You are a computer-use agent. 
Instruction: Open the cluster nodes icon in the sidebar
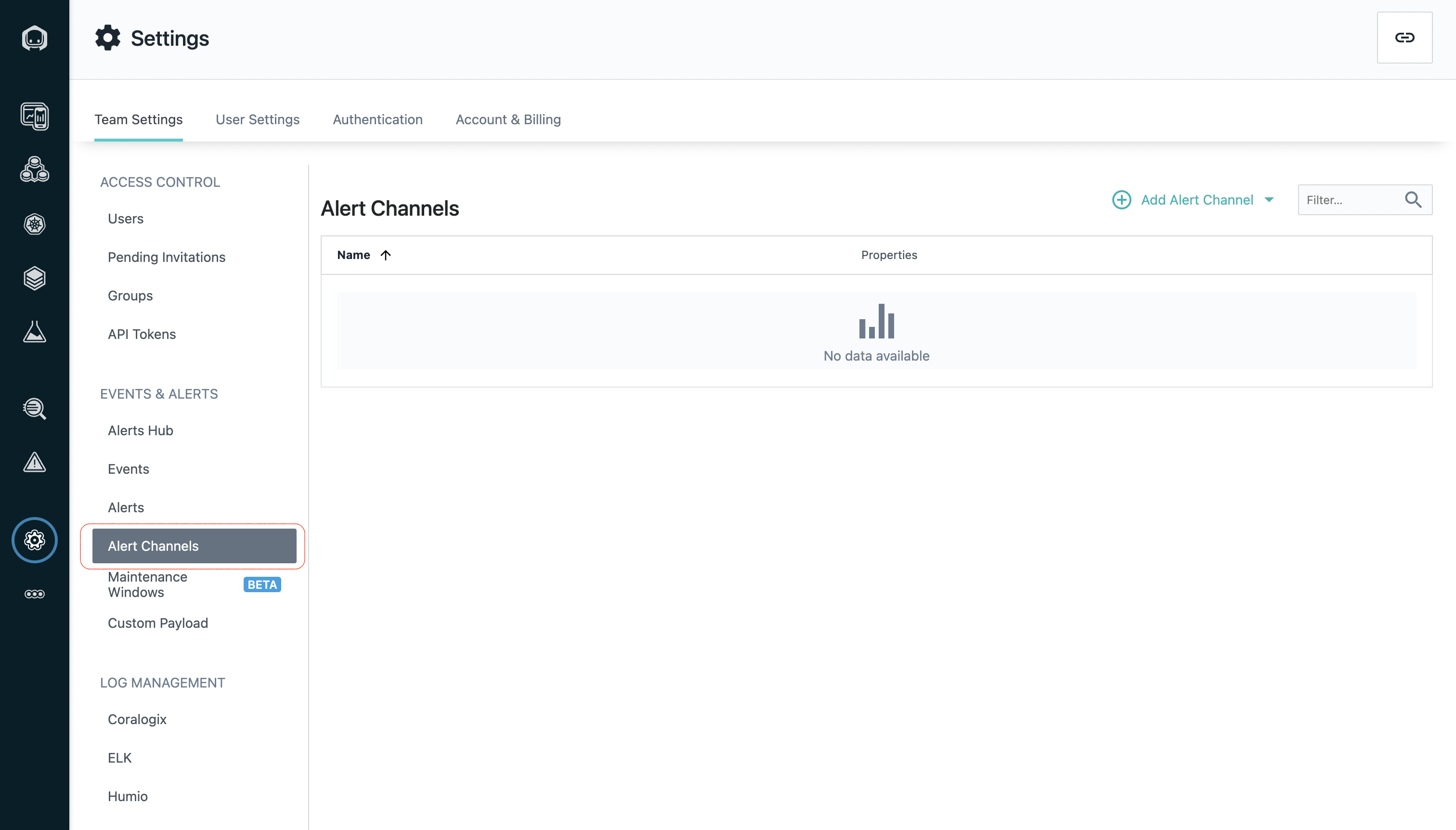34,169
